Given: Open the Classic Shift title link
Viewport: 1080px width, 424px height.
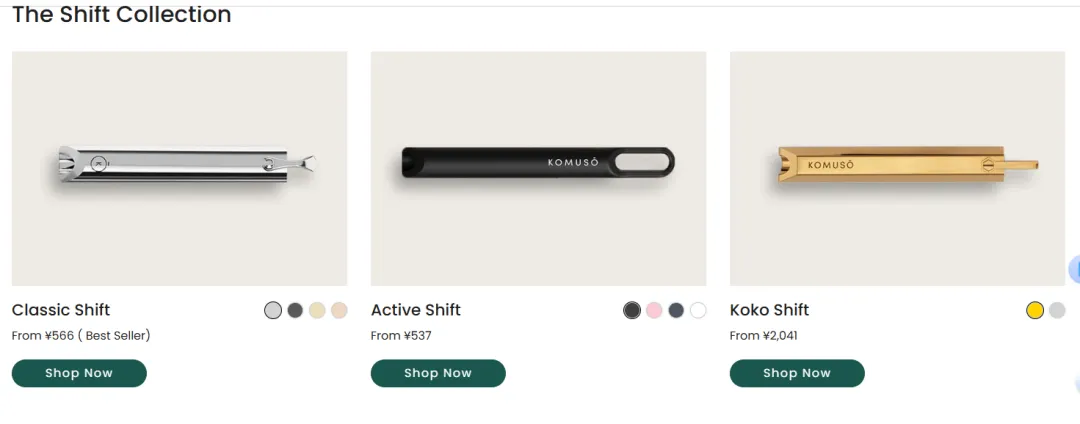Looking at the screenshot, I should 61,310.
